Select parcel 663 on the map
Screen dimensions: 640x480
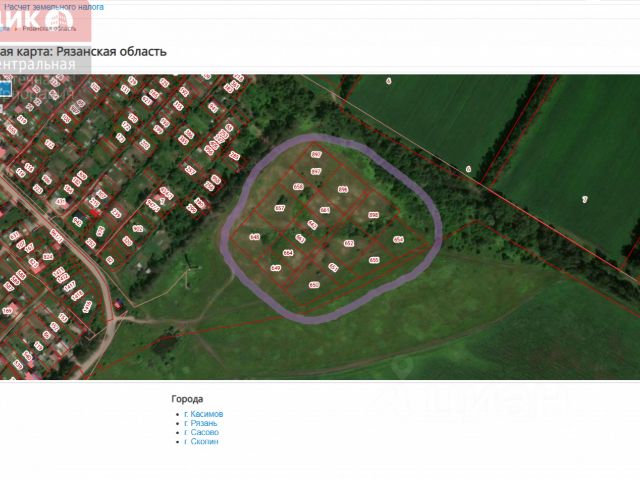pos(300,238)
